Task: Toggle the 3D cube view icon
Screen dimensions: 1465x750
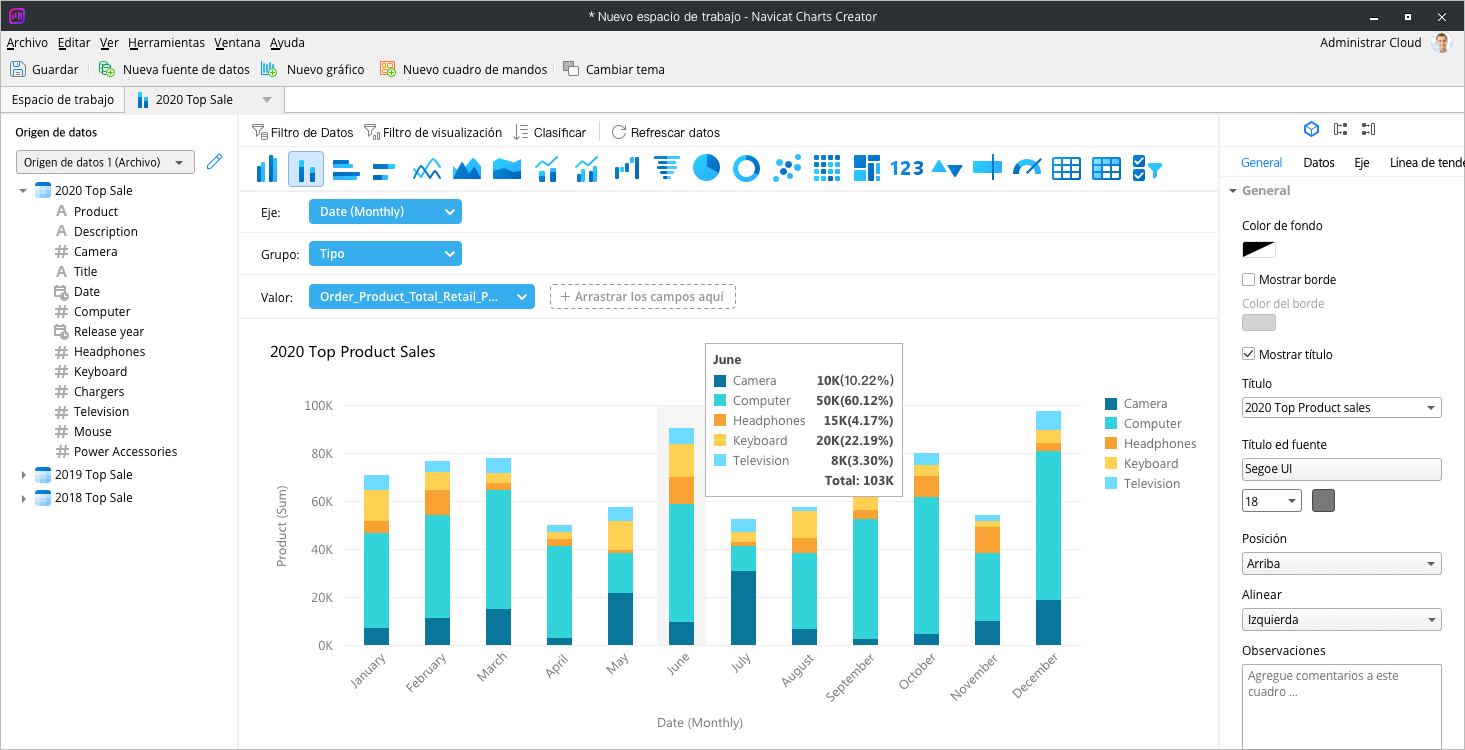Action: tap(1311, 128)
